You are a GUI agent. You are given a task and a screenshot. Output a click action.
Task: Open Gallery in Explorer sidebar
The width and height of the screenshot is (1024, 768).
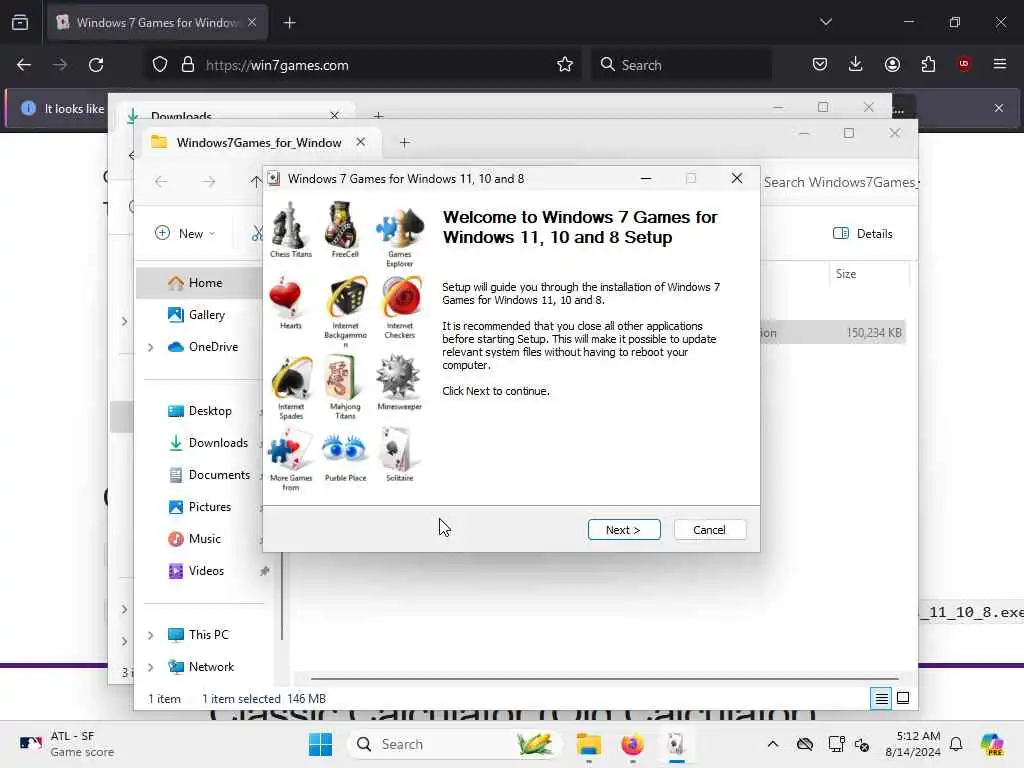[x=199, y=315]
